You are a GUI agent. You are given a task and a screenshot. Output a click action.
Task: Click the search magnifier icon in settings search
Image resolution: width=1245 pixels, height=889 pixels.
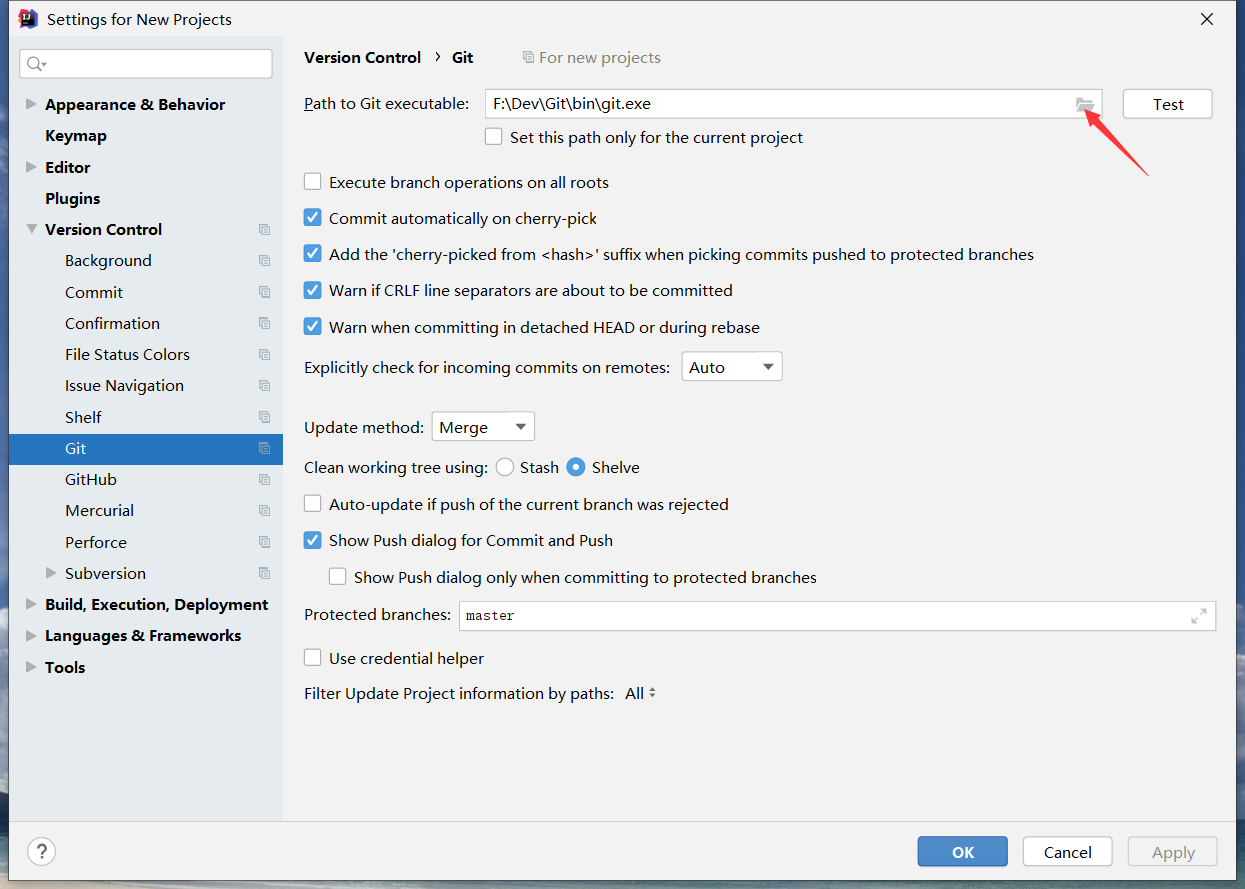(36, 64)
